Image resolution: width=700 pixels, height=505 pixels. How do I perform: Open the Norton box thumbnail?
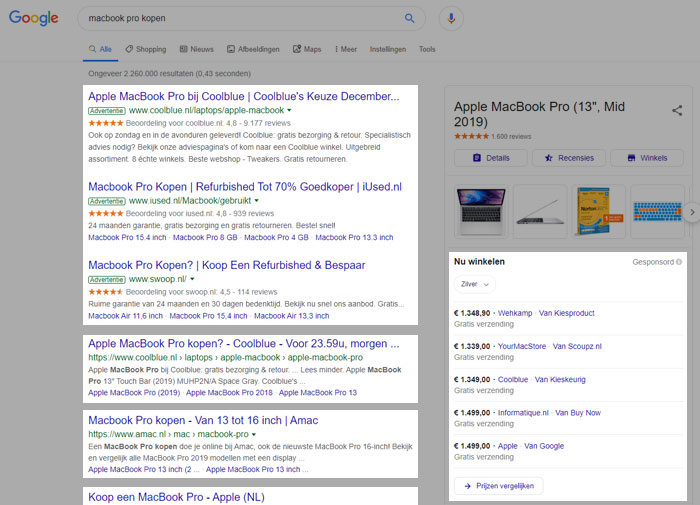(598, 212)
